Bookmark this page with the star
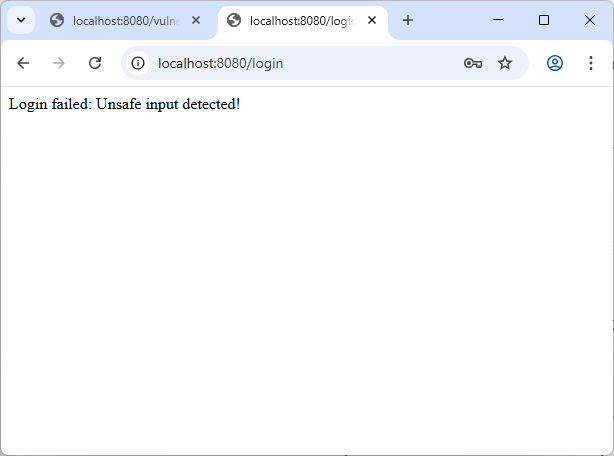Image resolution: width=614 pixels, height=456 pixels. [x=505, y=63]
